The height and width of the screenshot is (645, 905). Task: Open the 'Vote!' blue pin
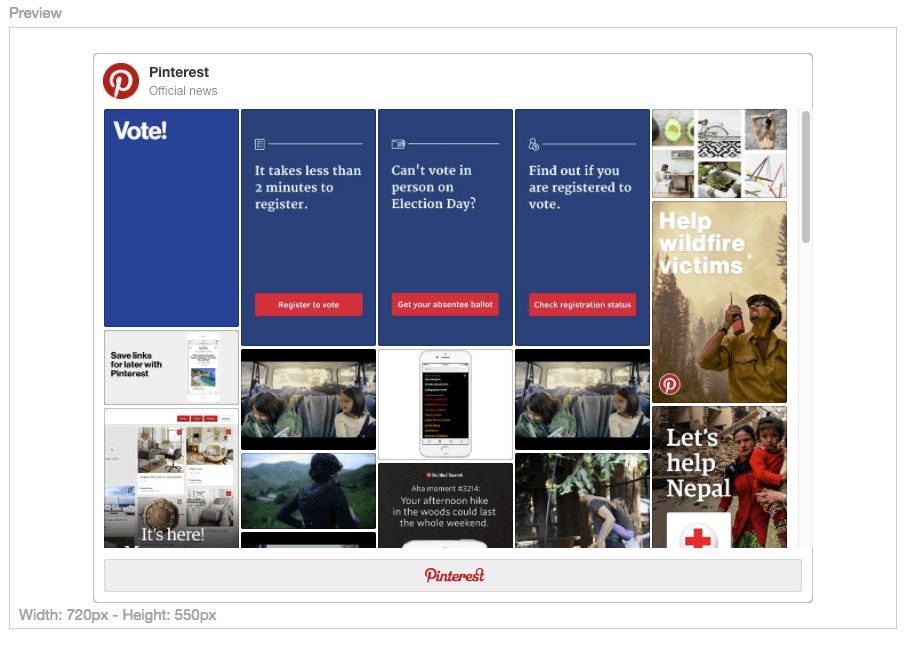171,218
